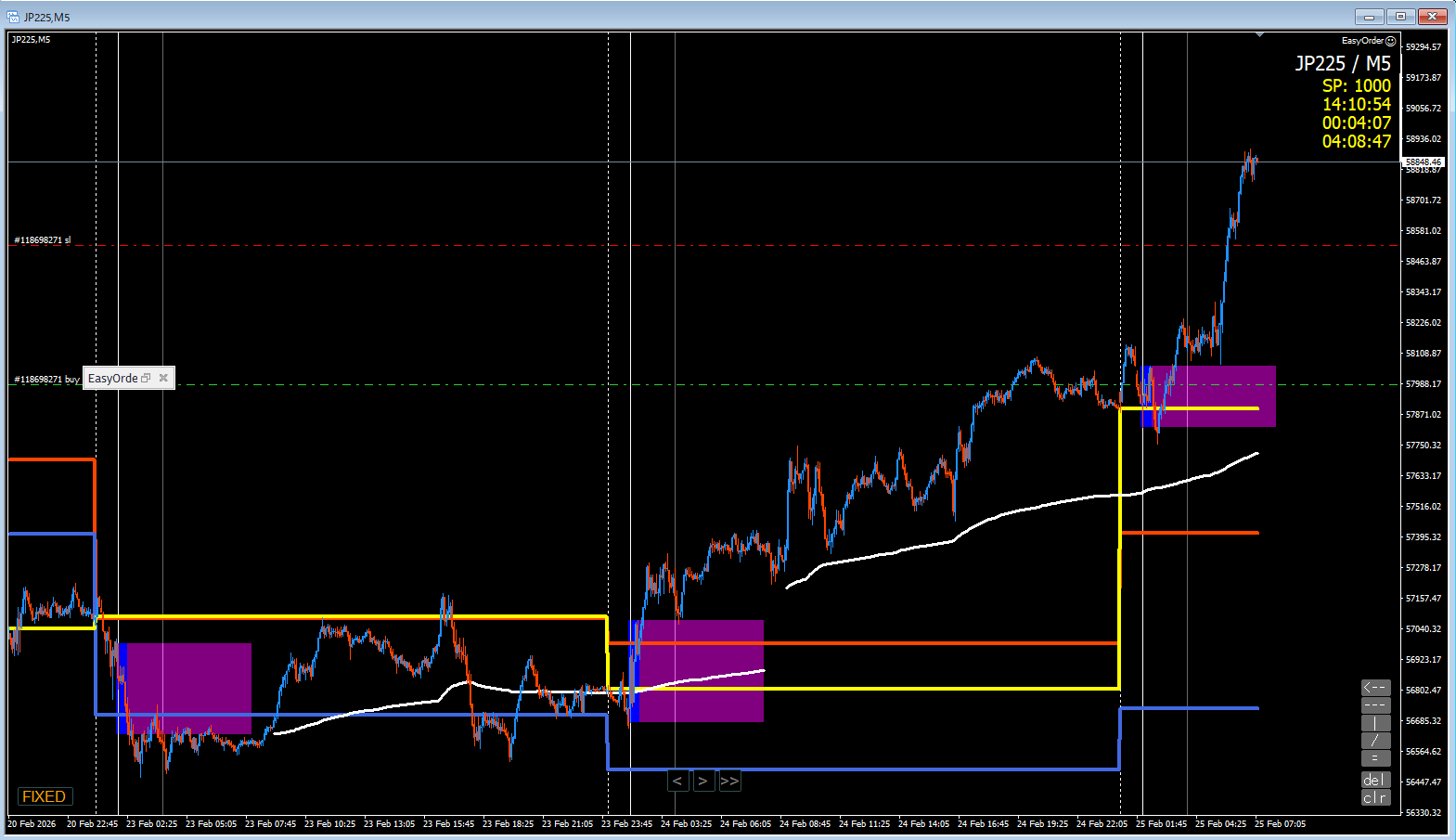Click the JP225 chart window icon
Screen dimensions: 1456x840
point(13,17)
